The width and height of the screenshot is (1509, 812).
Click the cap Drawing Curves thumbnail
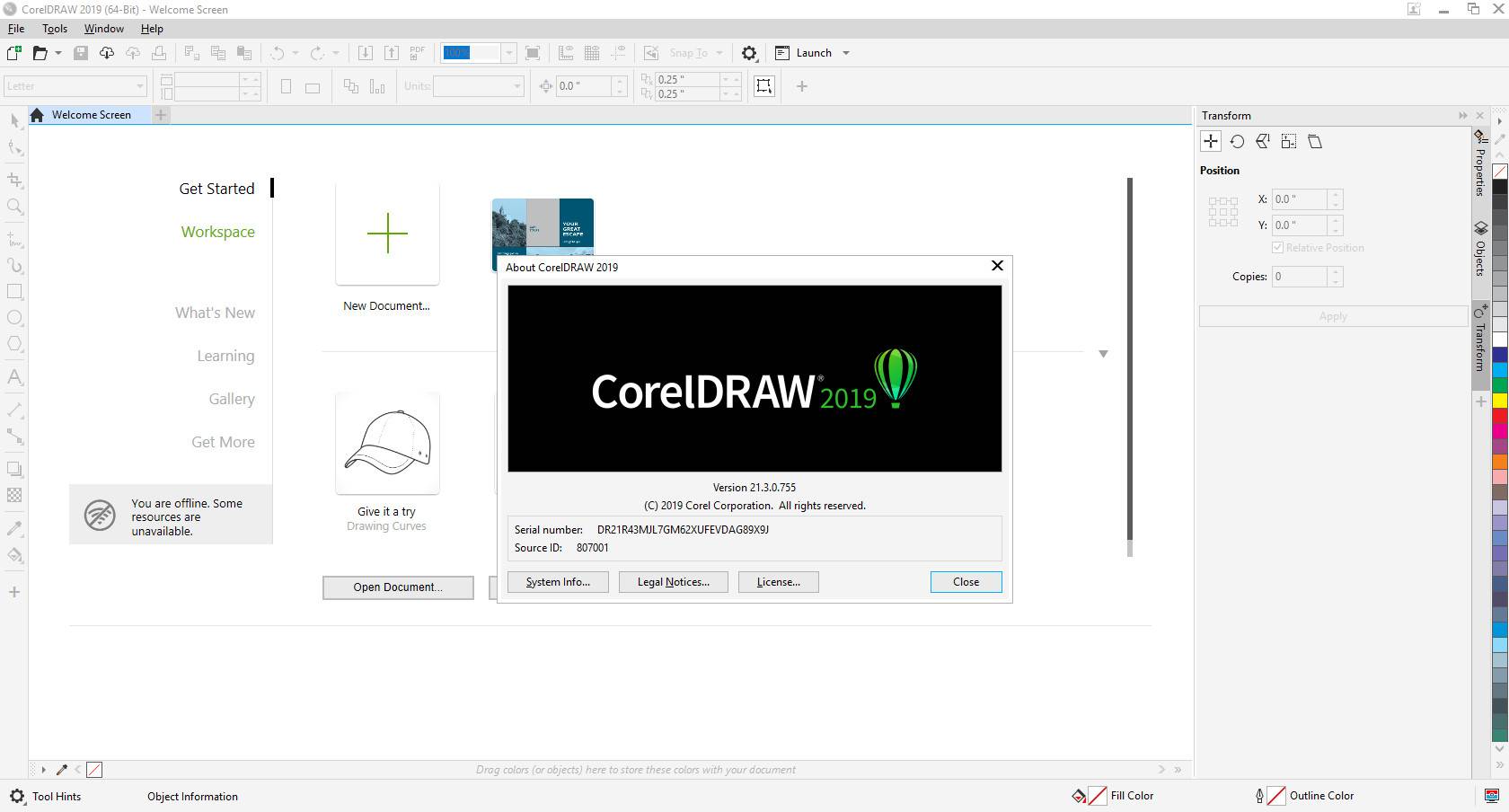point(387,443)
